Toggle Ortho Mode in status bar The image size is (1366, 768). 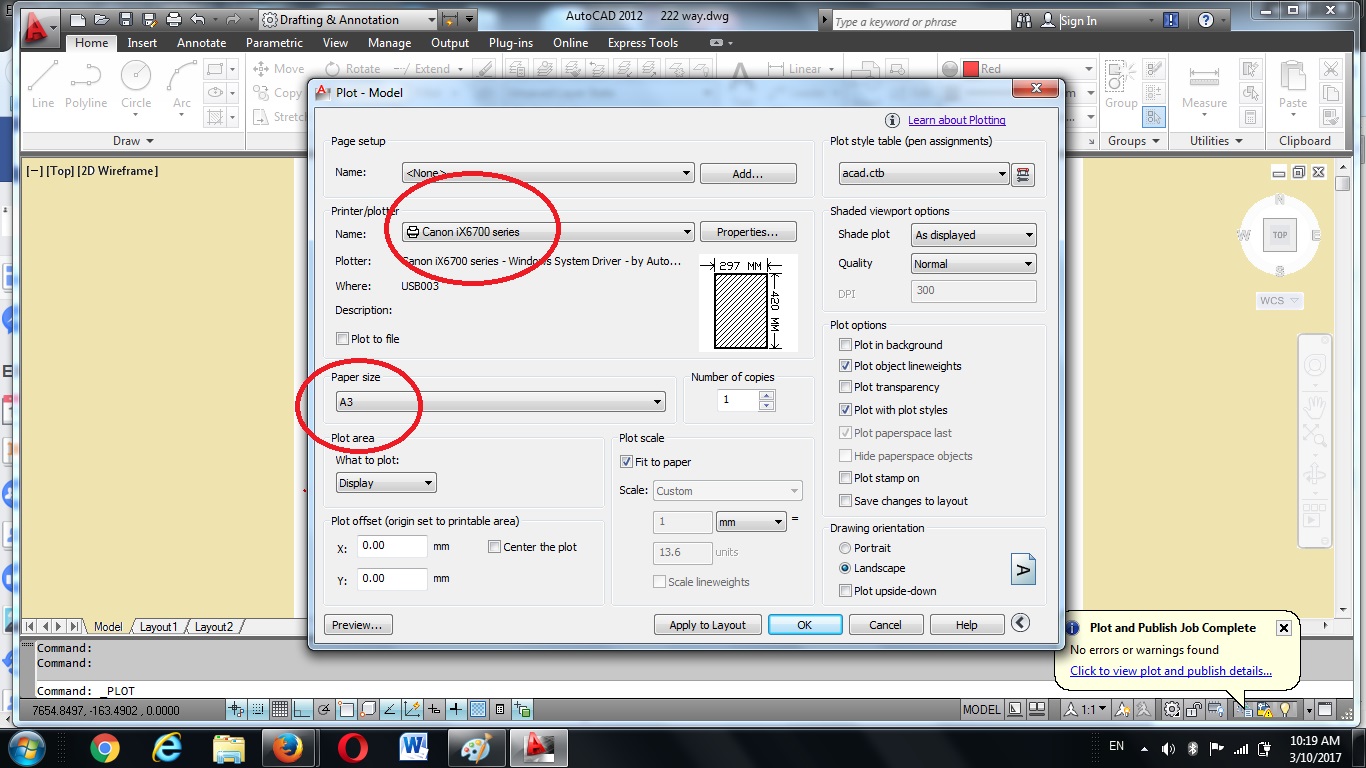[302, 709]
